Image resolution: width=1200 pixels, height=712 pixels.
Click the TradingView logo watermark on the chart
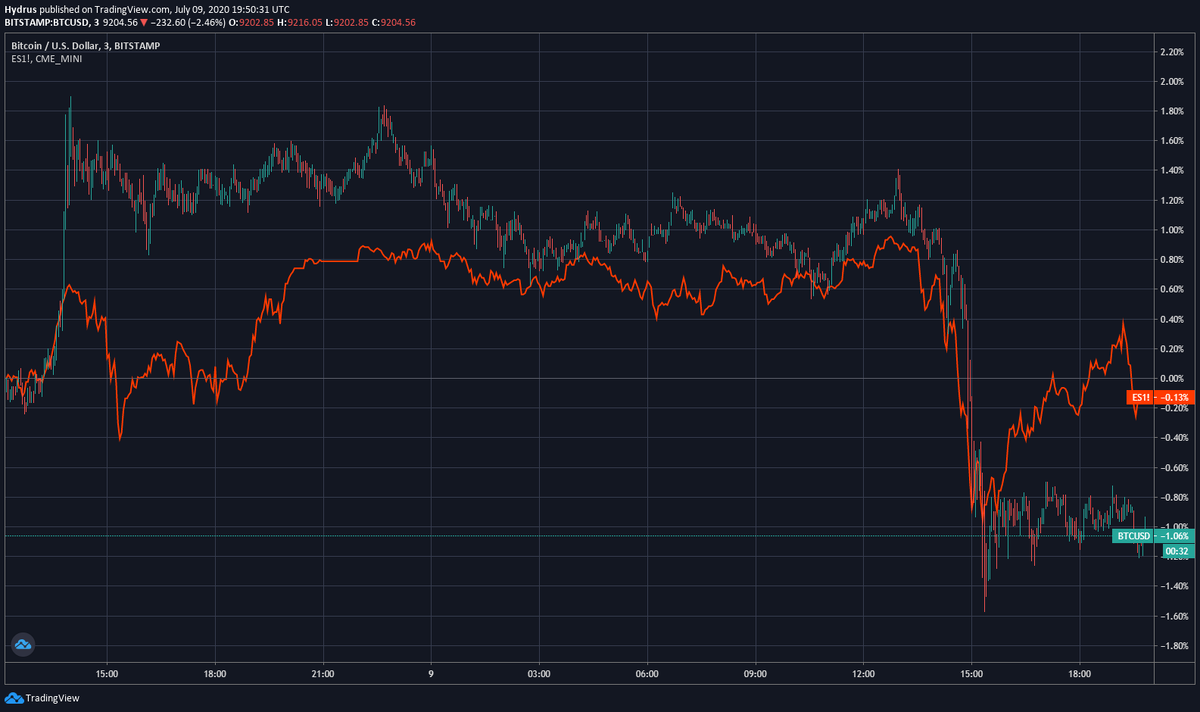click(22, 644)
